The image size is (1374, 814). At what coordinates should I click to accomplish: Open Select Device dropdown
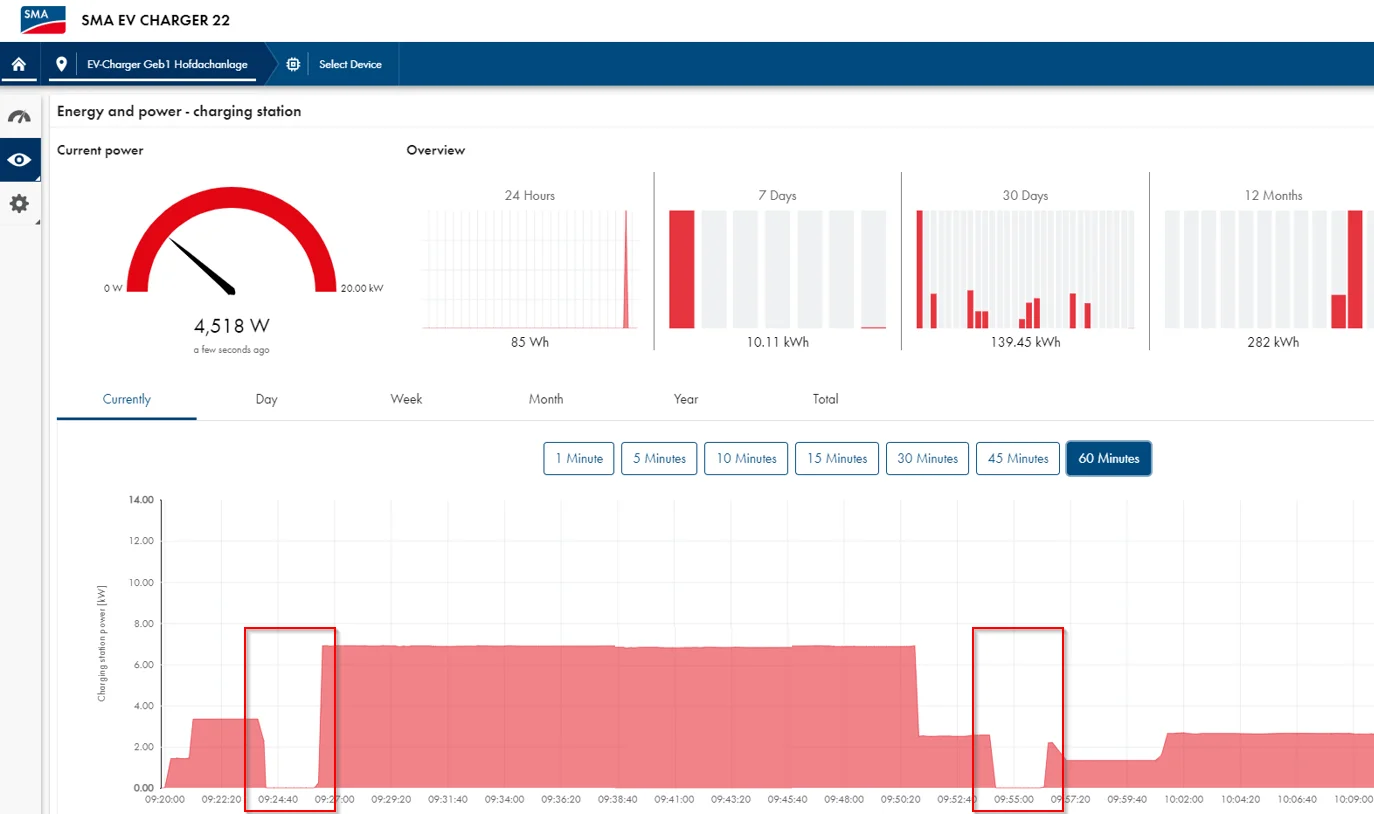click(x=350, y=64)
